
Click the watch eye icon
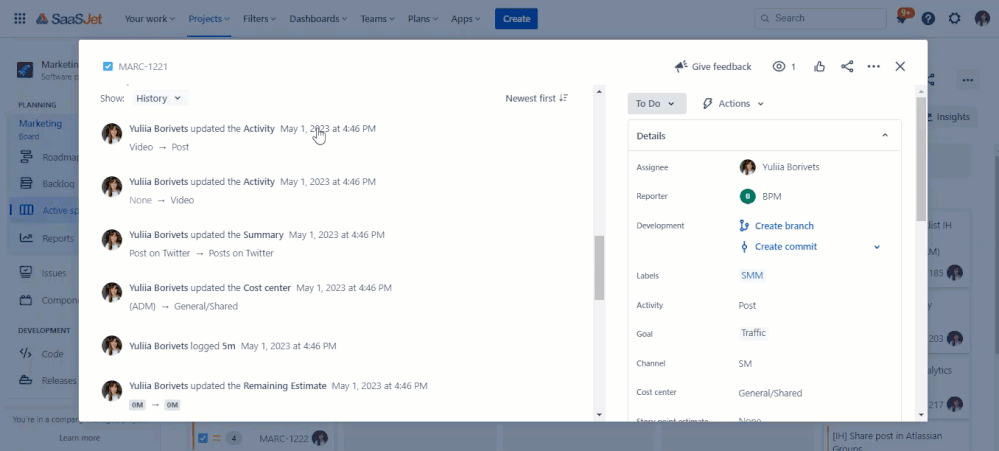coord(779,66)
